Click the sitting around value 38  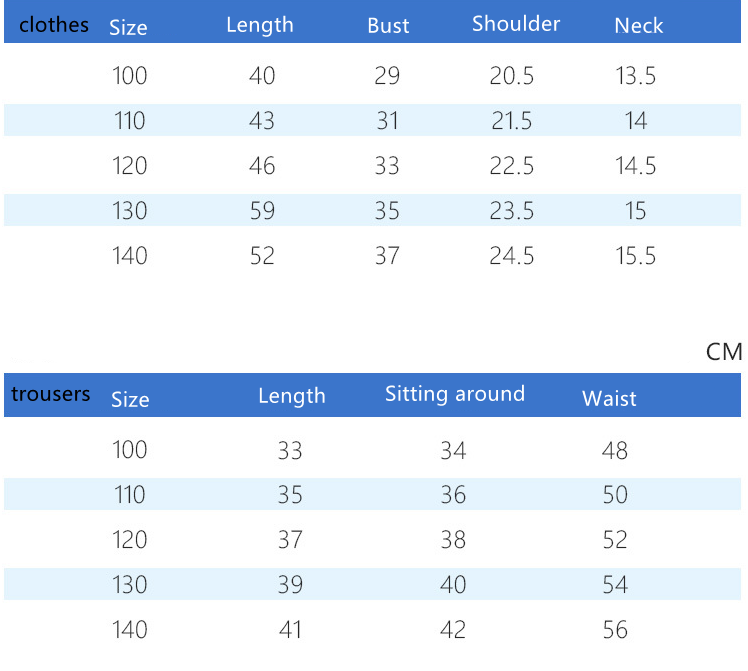(453, 540)
